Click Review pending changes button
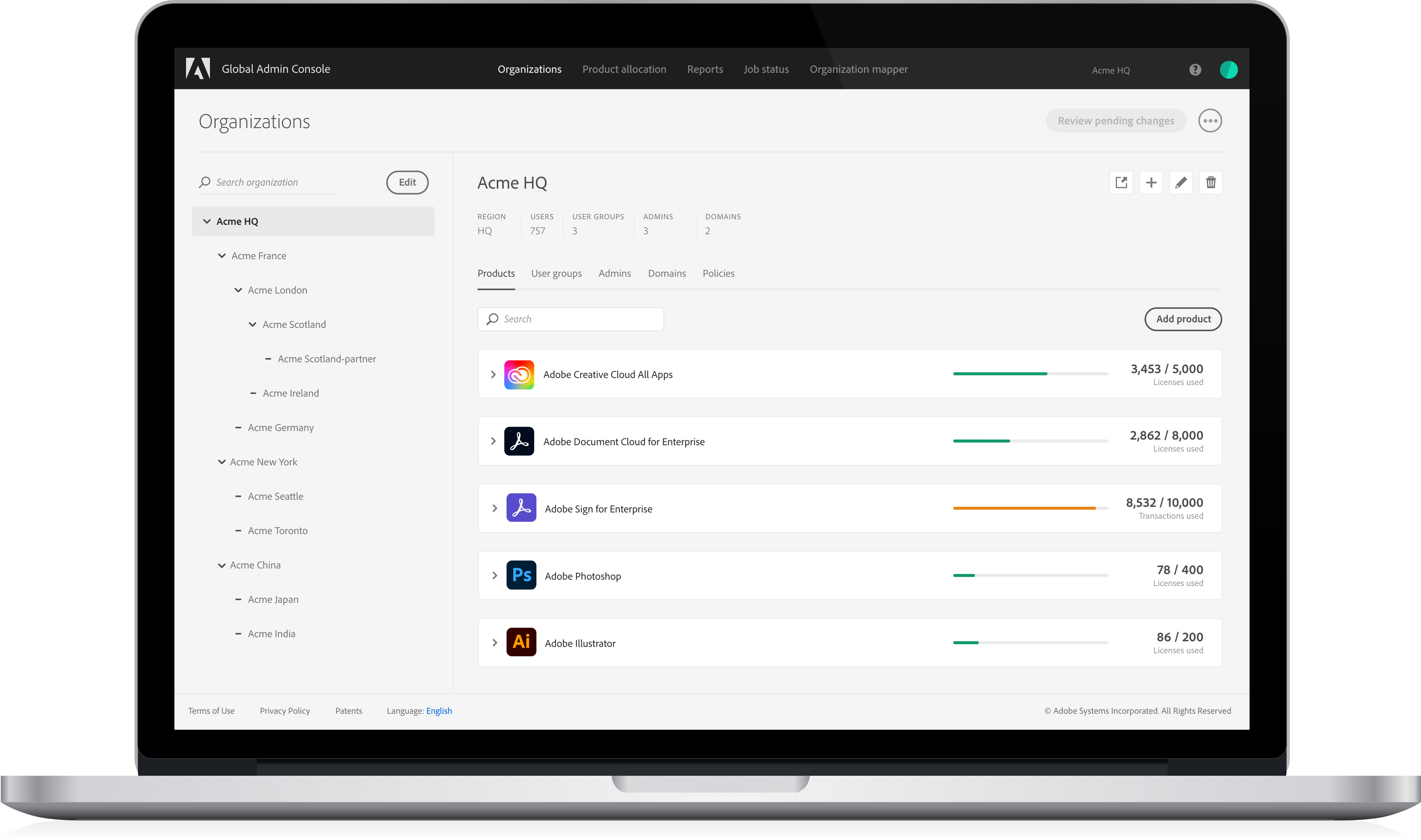Image resolution: width=1421 pixels, height=840 pixels. coord(1115,121)
